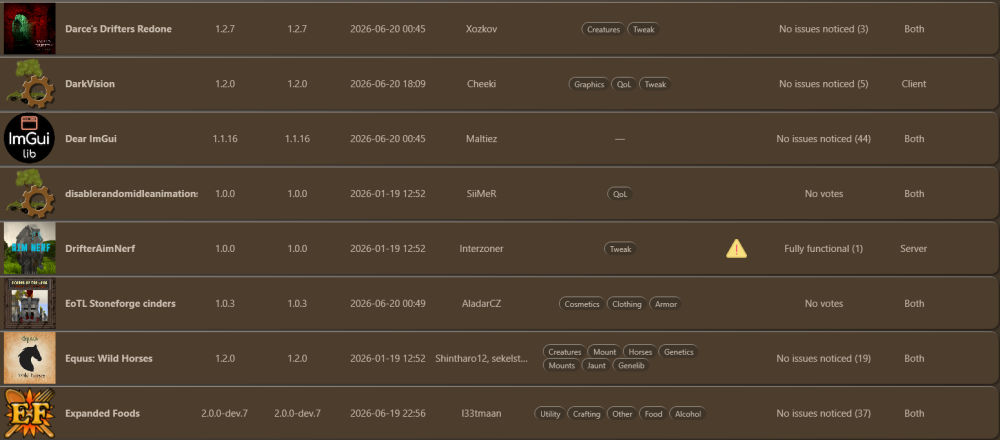Viewport: 1000px width, 440px height.
Task: Click the Other tag on Expanded Foods
Action: tap(622, 414)
